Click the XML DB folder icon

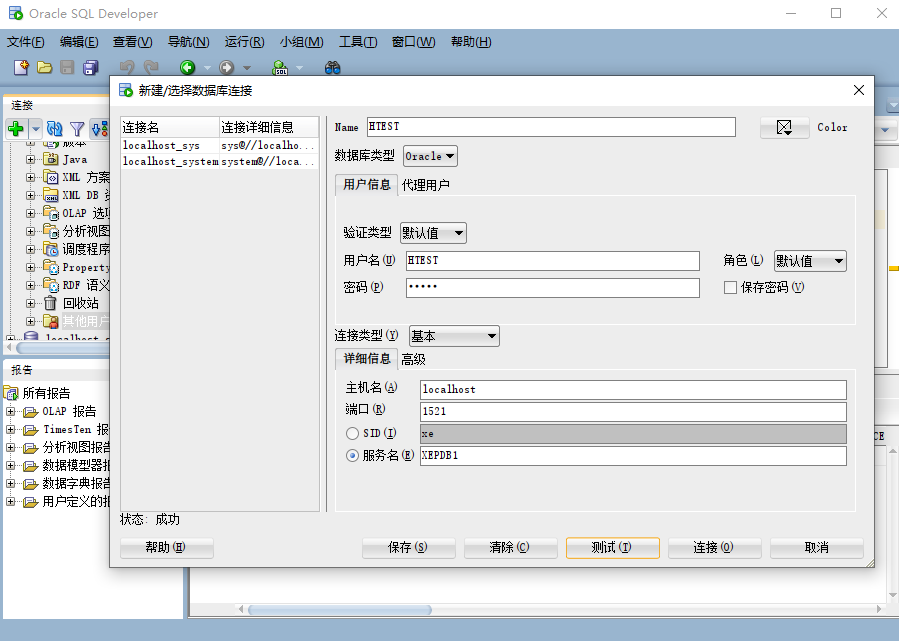tap(51, 195)
